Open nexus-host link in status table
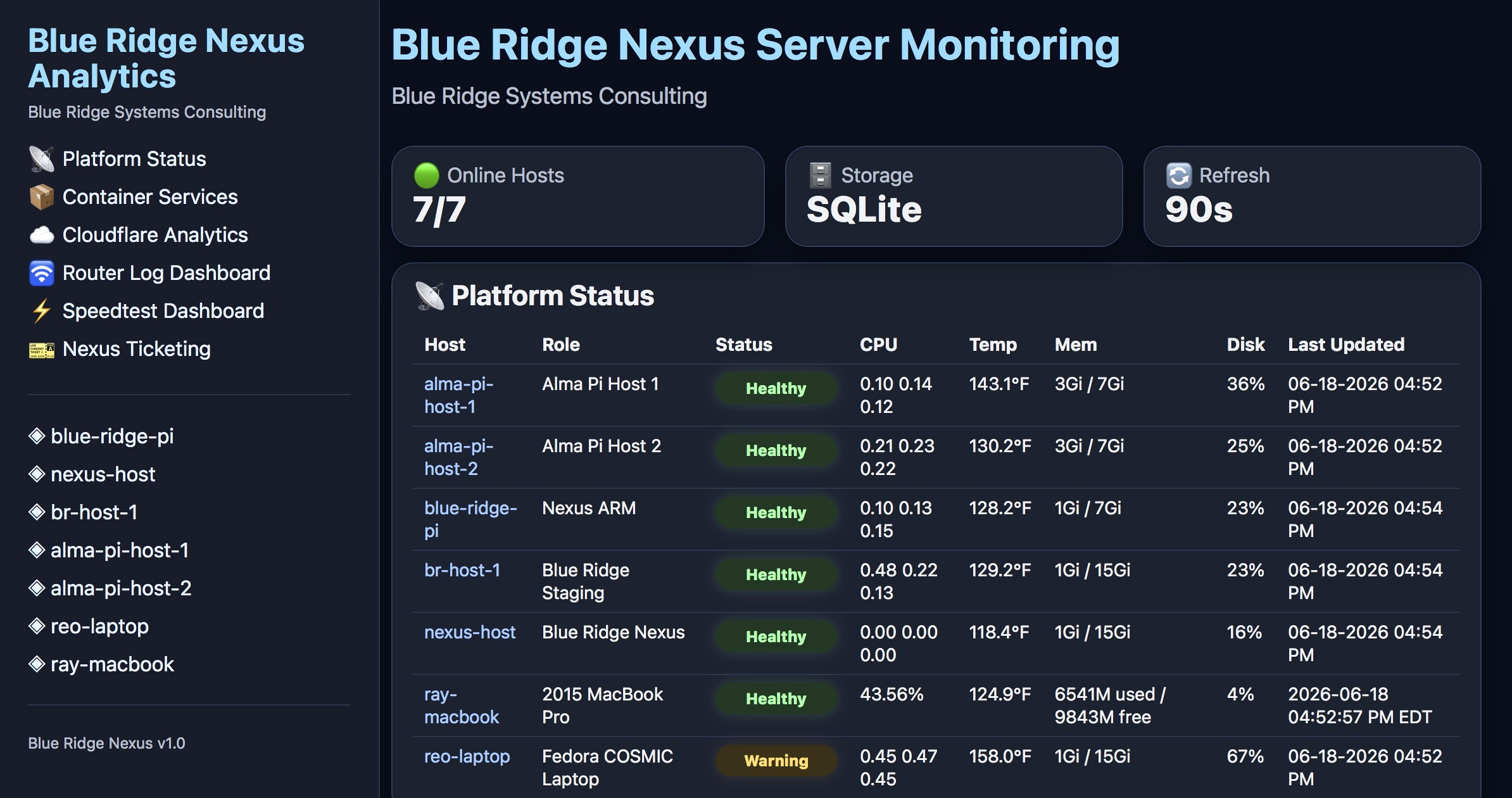The image size is (1512, 798). [470, 632]
